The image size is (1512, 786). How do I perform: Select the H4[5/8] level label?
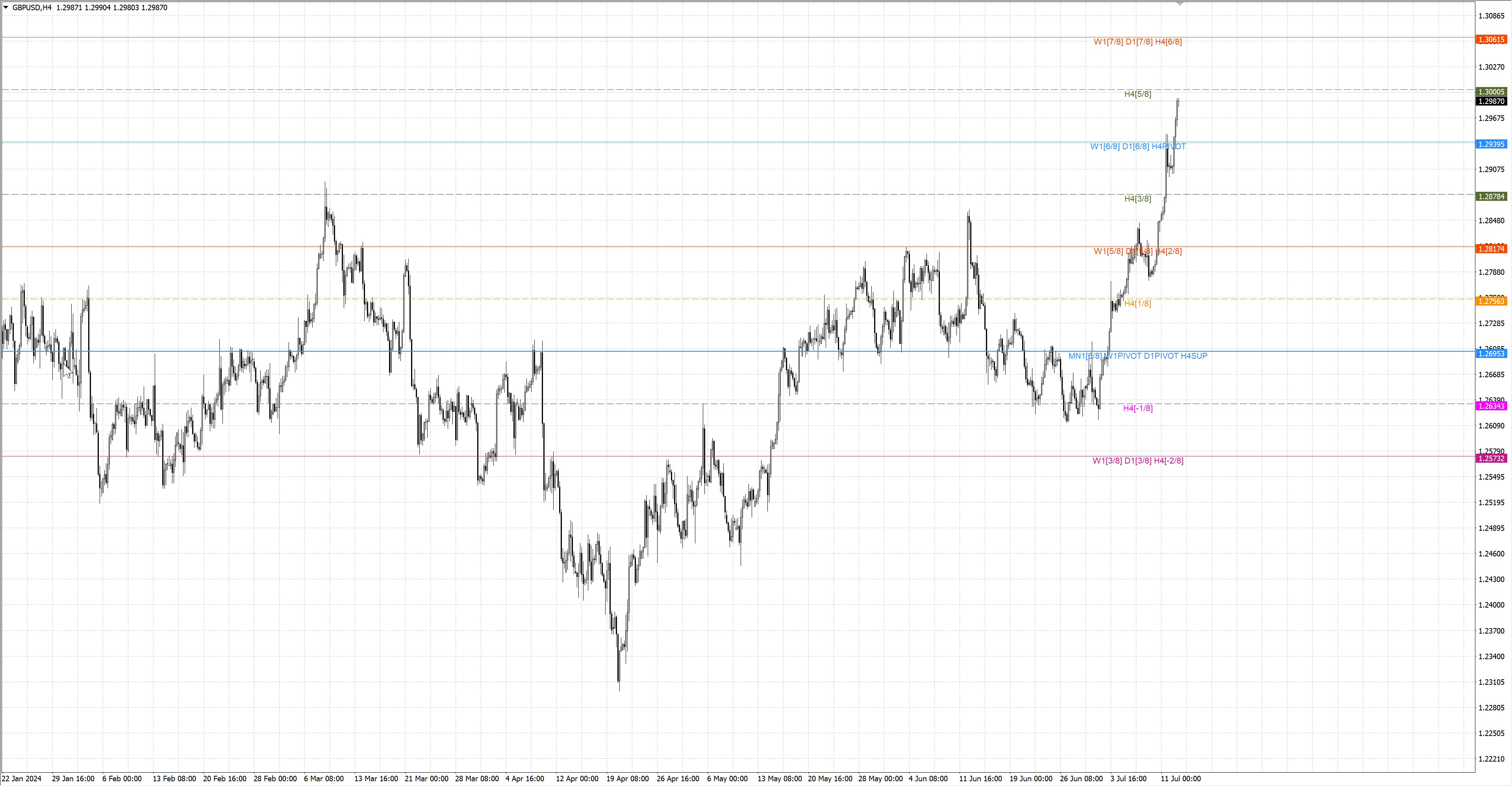coord(1138,94)
